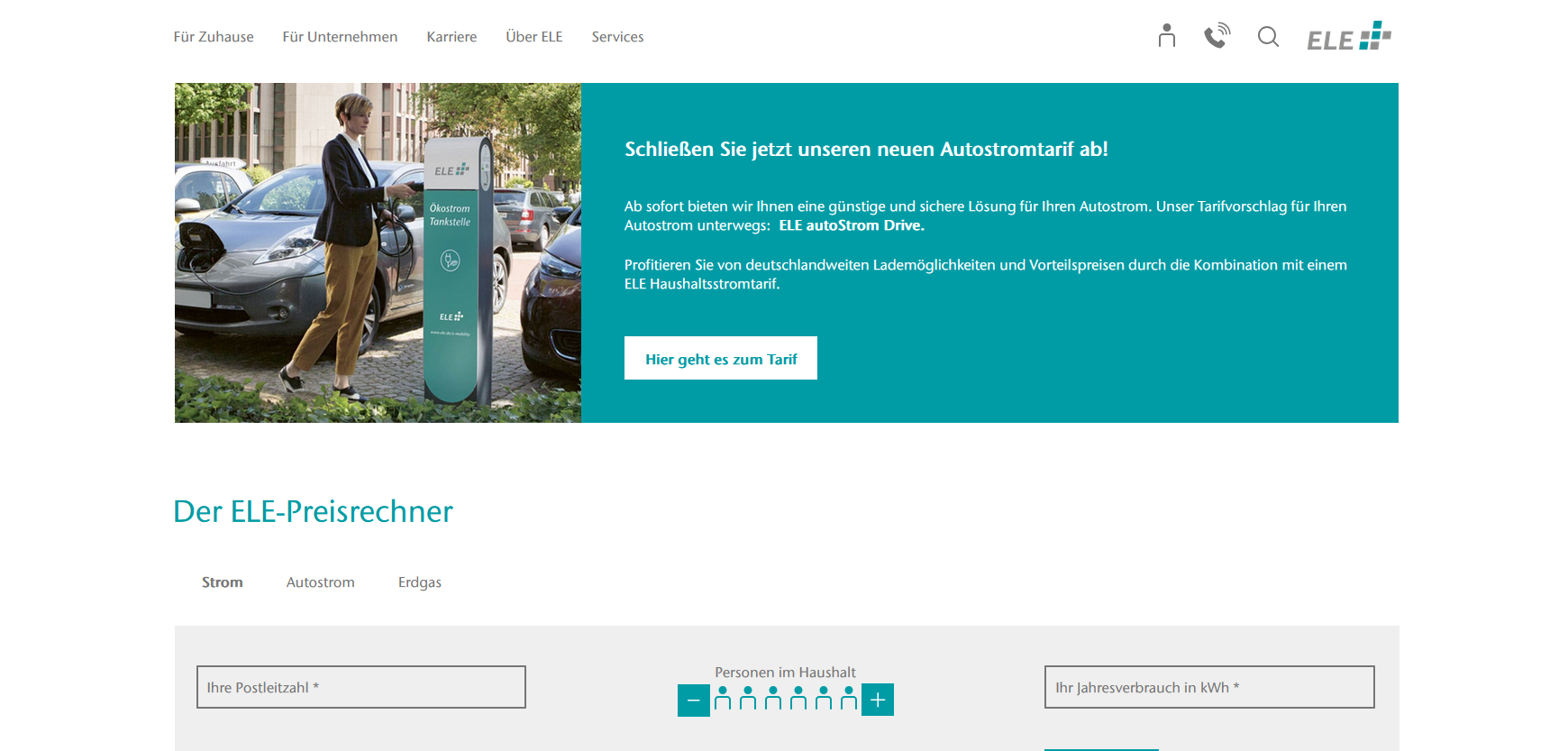Select second person icon in household
This screenshot has width=1568, height=751.
(748, 699)
